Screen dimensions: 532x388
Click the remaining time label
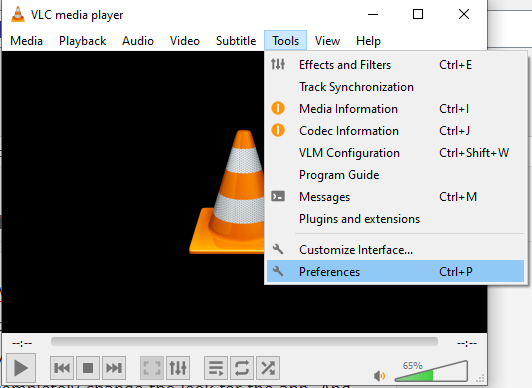(x=467, y=343)
